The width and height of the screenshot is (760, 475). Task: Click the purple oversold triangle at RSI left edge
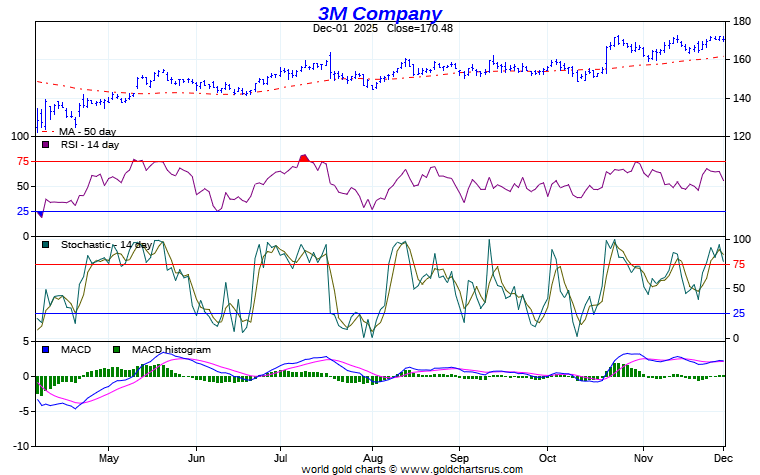(x=40, y=214)
